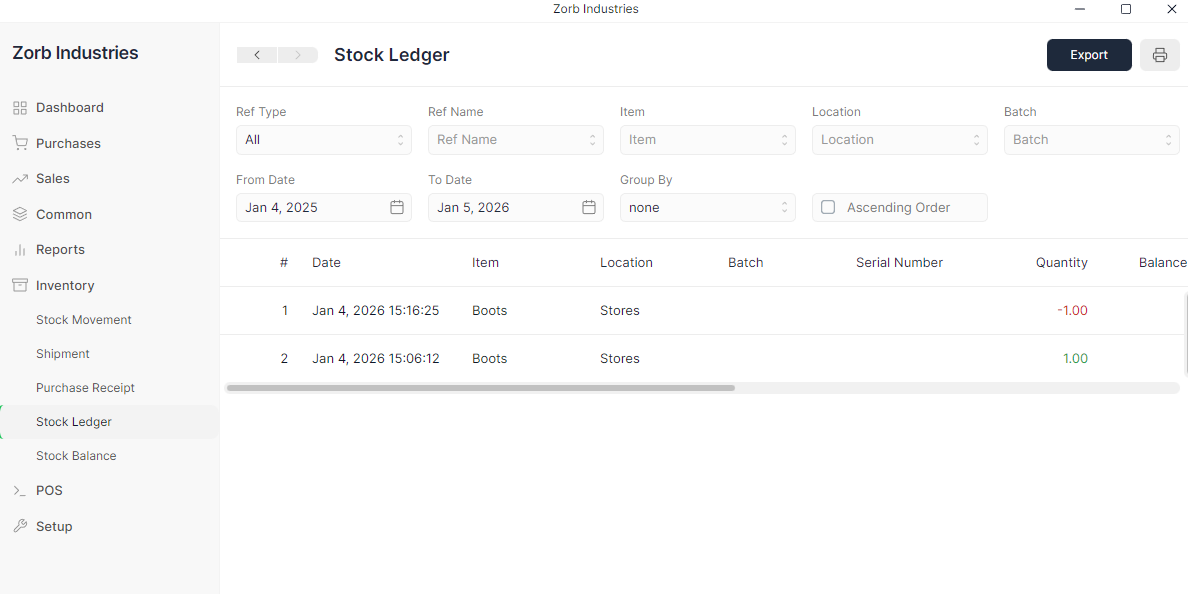Expand the POS sidebar section
The height and width of the screenshot is (594, 1188).
50,490
